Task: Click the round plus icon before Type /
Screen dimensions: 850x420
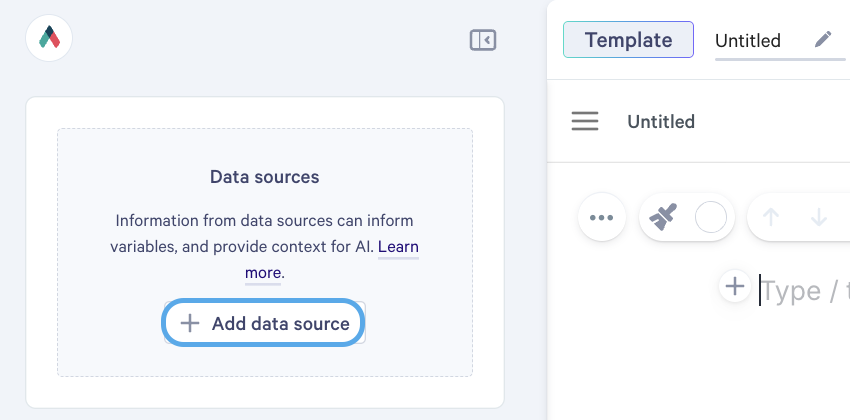Action: pyautogui.click(x=735, y=286)
